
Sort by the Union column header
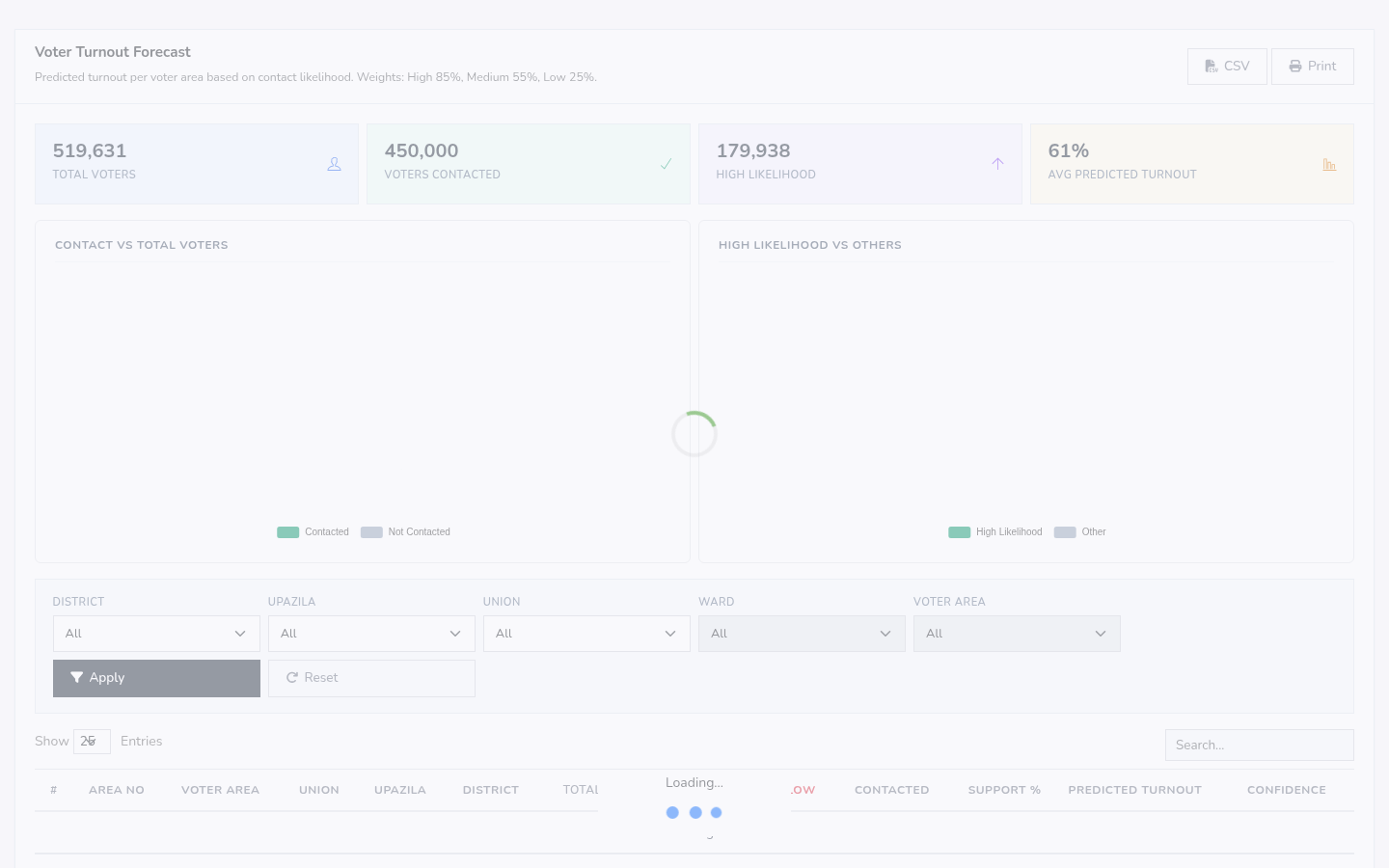tap(319, 790)
